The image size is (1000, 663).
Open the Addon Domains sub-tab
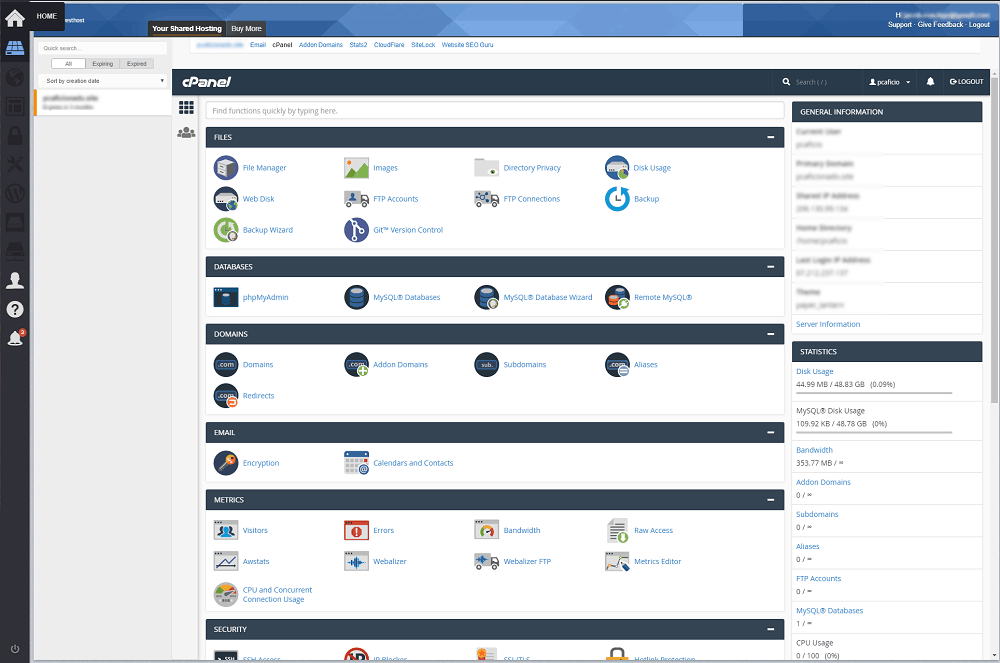pos(321,45)
